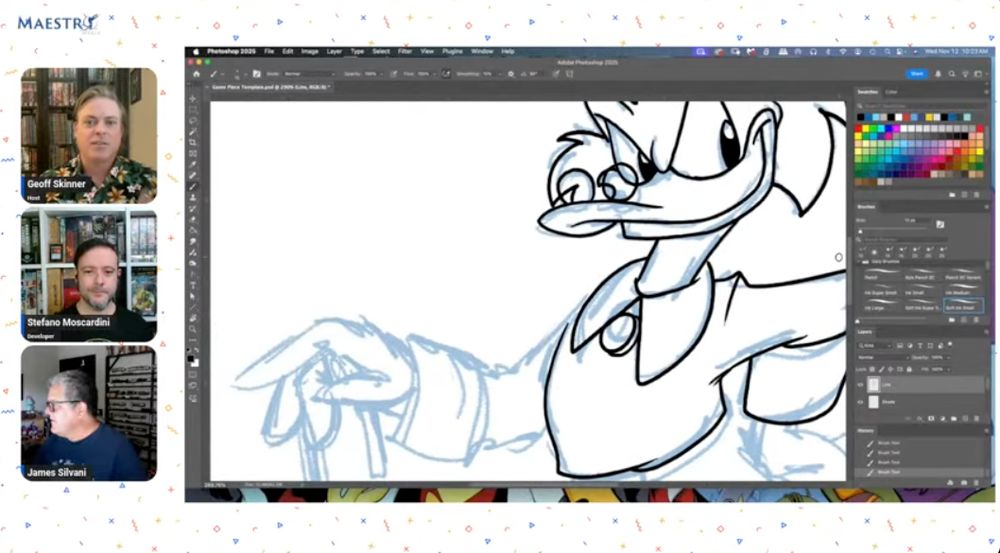This screenshot has height=553, width=1000.
Task: Toggle layer filtering on or off
Action: point(950,345)
